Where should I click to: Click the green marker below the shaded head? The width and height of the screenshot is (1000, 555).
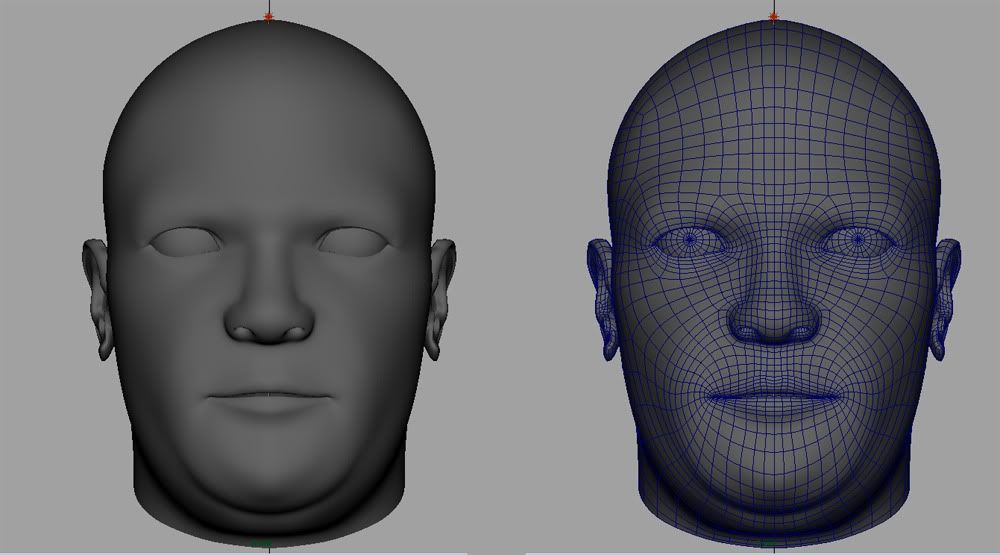[262, 543]
